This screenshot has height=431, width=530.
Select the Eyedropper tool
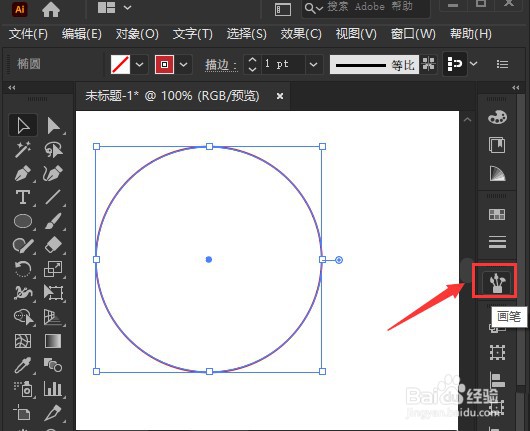click(23, 365)
